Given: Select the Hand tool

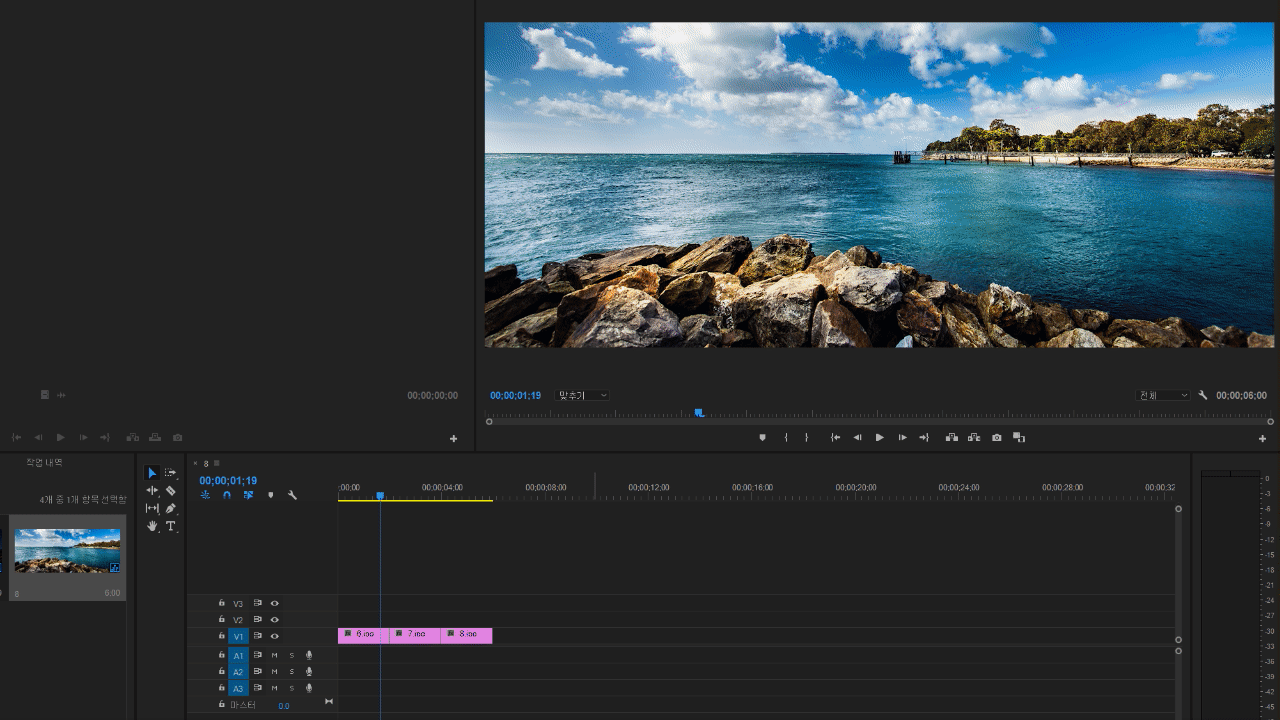Looking at the screenshot, I should [152, 526].
